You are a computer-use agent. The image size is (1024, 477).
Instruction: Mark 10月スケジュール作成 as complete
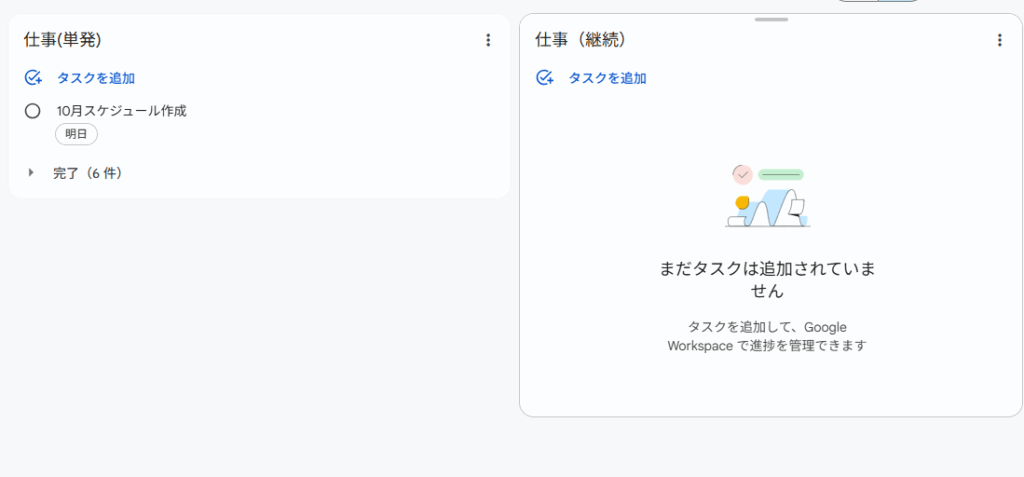(32, 111)
